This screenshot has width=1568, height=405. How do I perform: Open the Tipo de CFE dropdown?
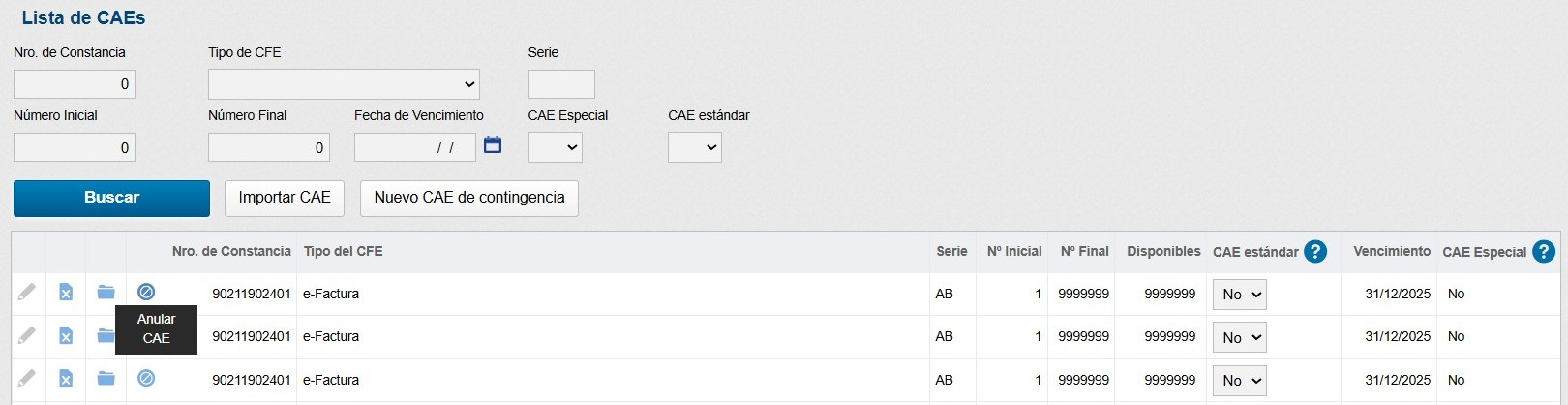pyautogui.click(x=344, y=84)
